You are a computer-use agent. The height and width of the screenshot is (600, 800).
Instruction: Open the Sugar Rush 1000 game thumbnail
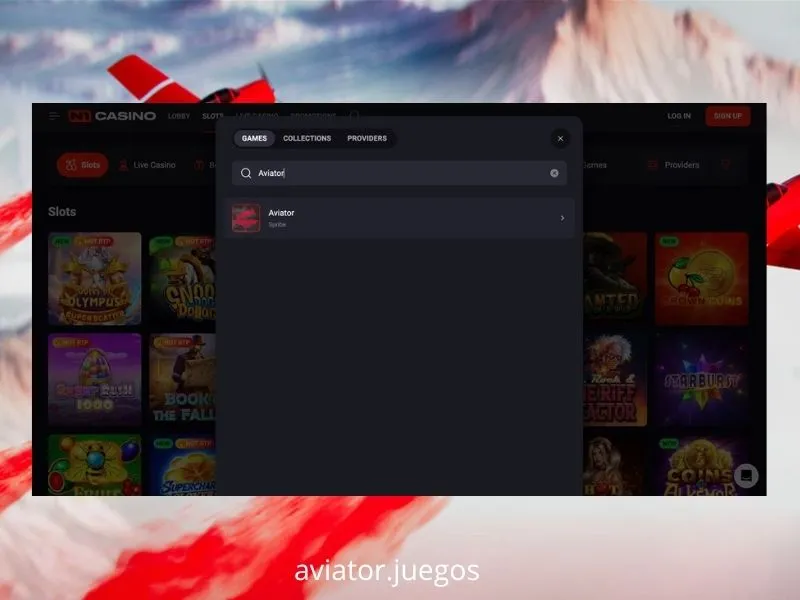tap(94, 380)
